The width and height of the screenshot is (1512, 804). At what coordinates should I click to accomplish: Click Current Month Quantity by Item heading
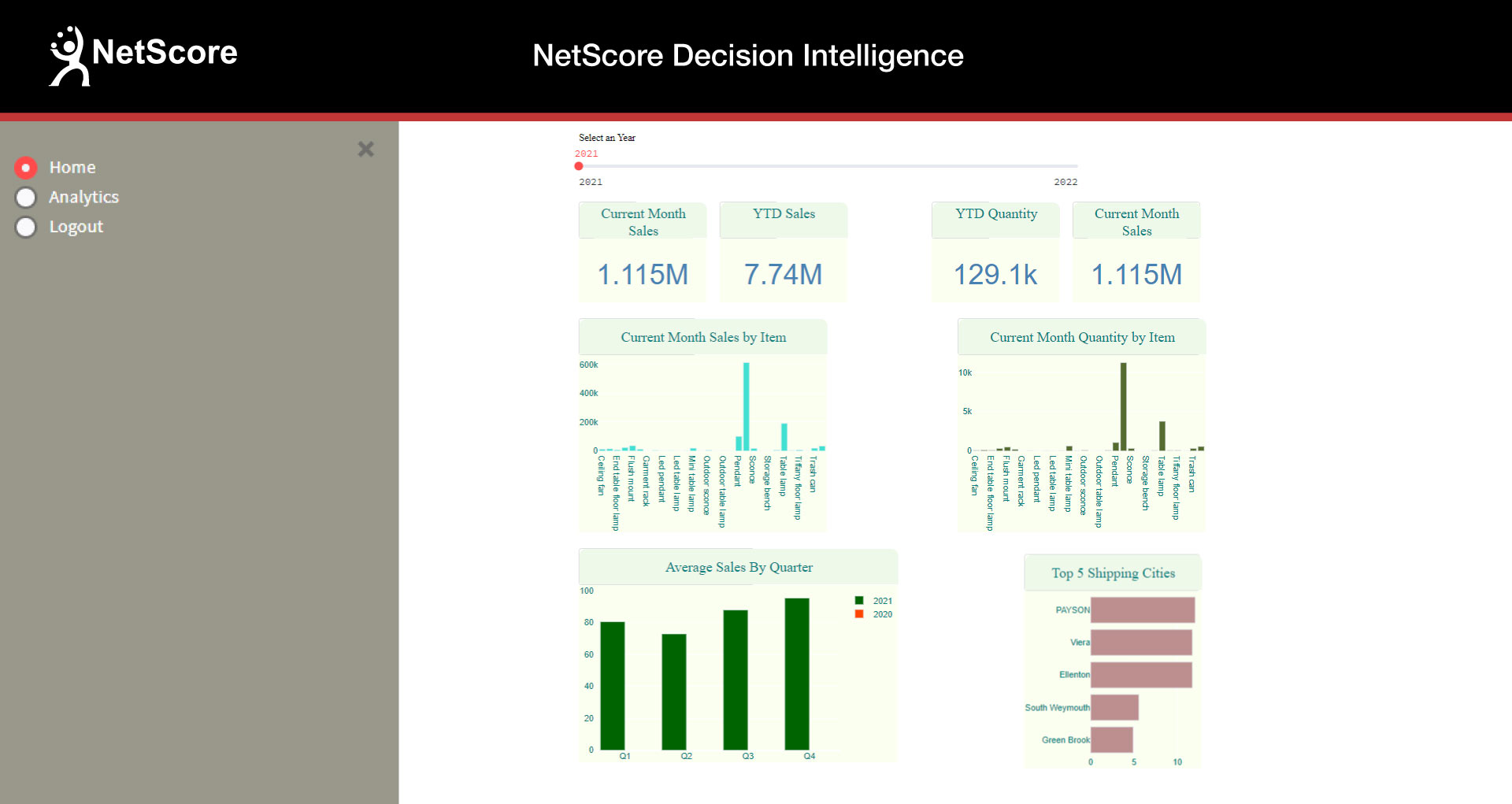1082,337
